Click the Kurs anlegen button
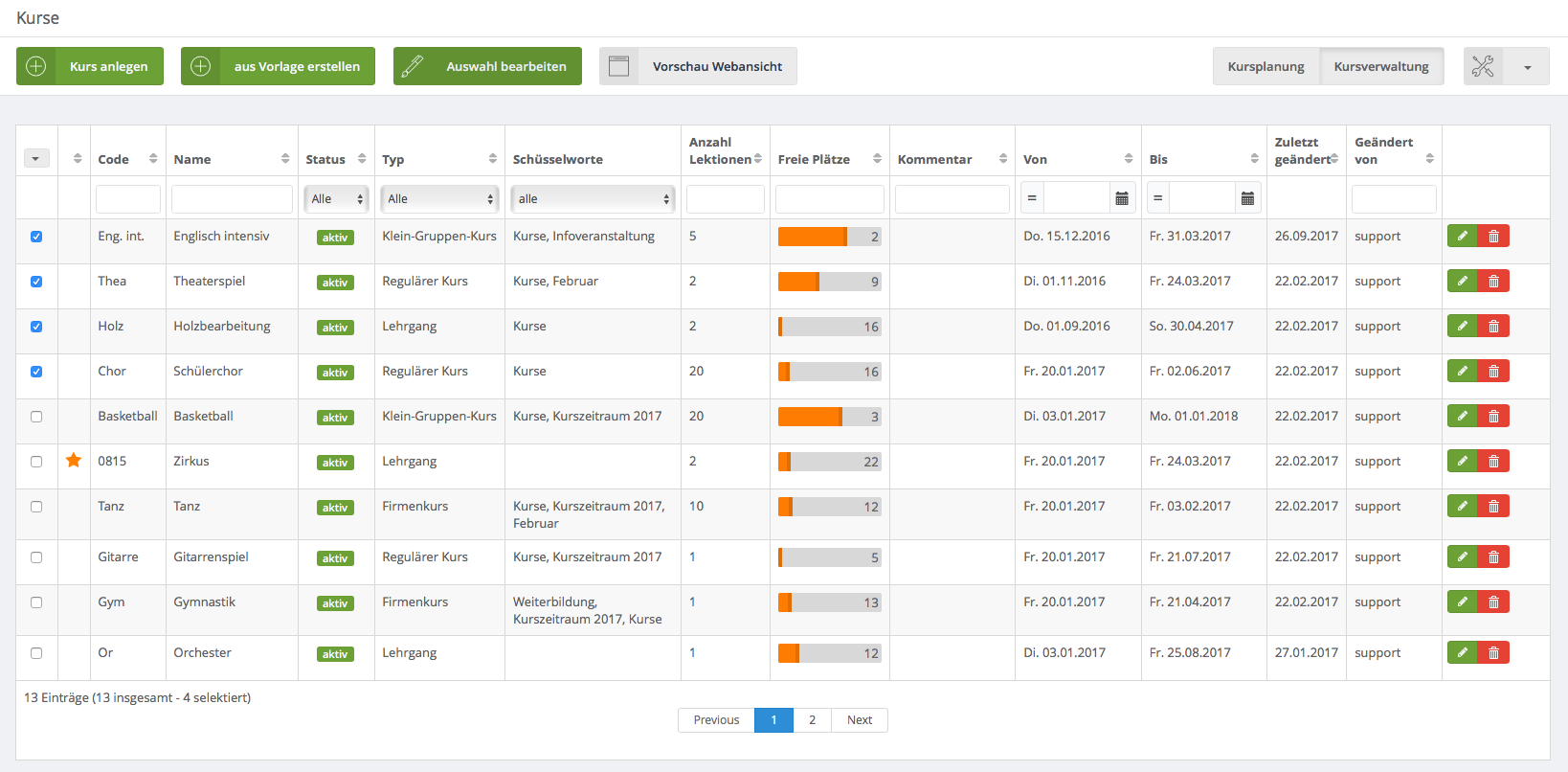Screen dimensions: 1568x772 coord(90,66)
